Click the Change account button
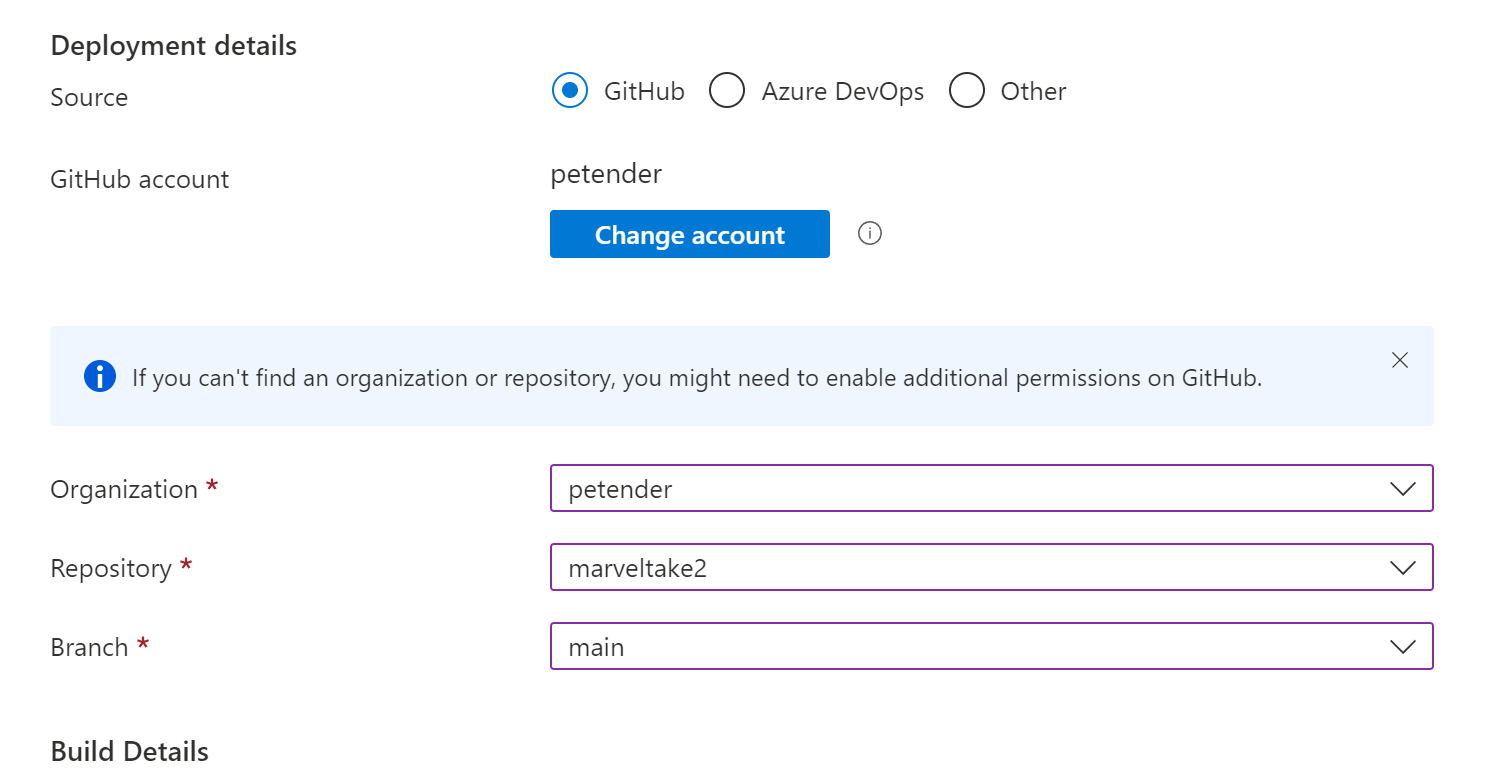Screen dimensions: 1504x768 click(x=689, y=233)
